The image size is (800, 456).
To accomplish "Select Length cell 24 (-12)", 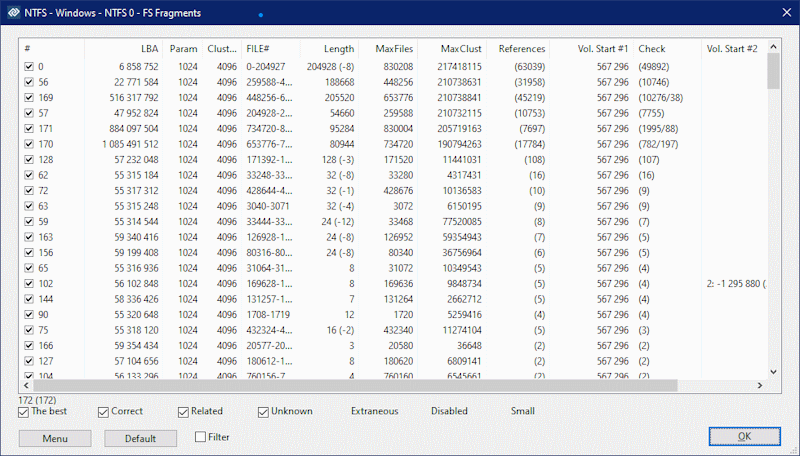I will [x=338, y=222].
